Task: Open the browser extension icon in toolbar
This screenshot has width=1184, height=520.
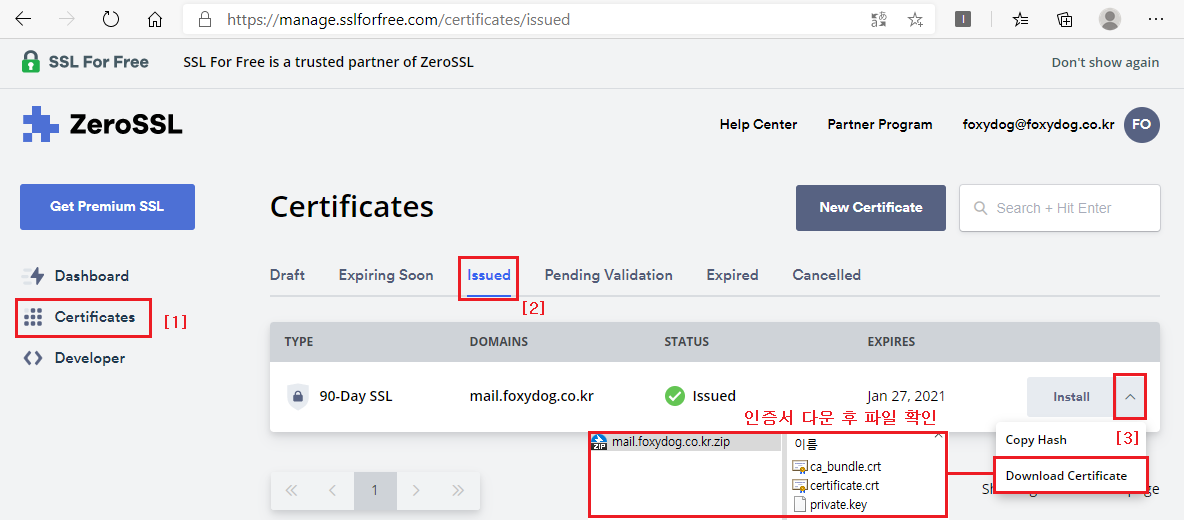Action: (963, 20)
